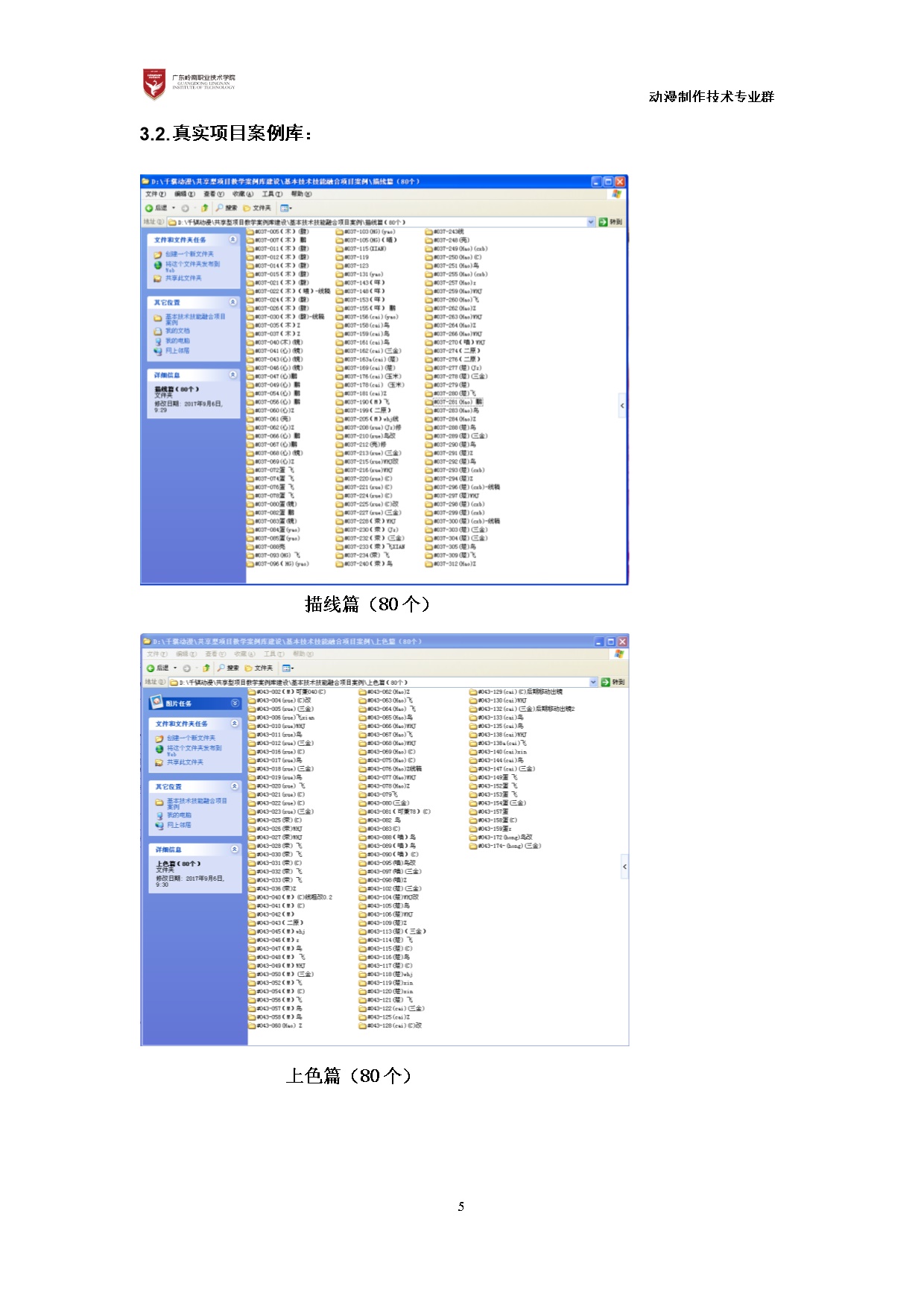Toggle the Folders (文件夹) pane in the 上色篇 window
The height and width of the screenshot is (1307, 924).
click(259, 668)
